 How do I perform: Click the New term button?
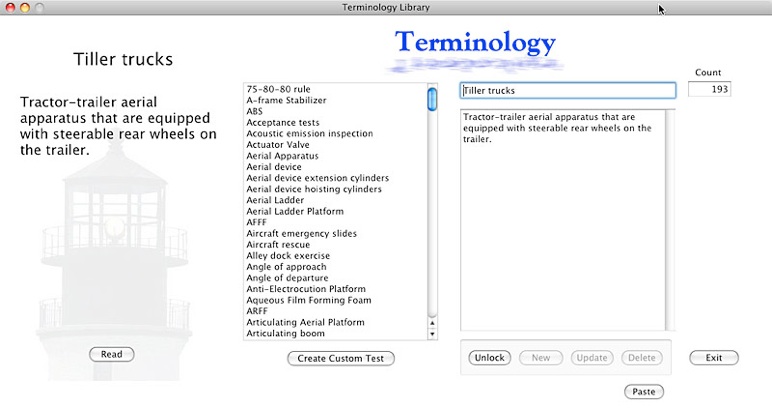tap(541, 358)
